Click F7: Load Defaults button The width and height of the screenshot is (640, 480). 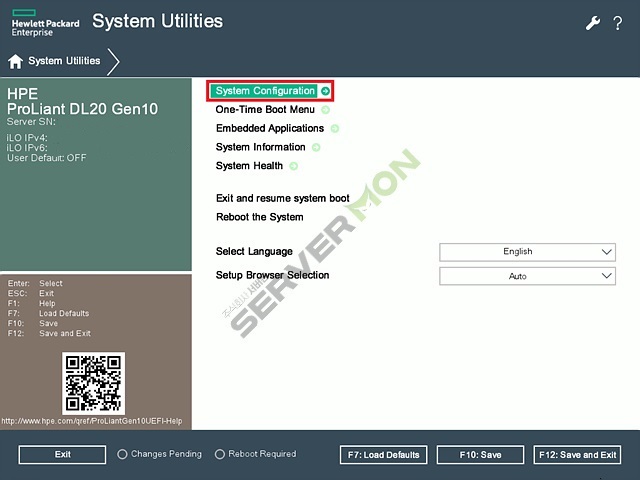(384, 455)
